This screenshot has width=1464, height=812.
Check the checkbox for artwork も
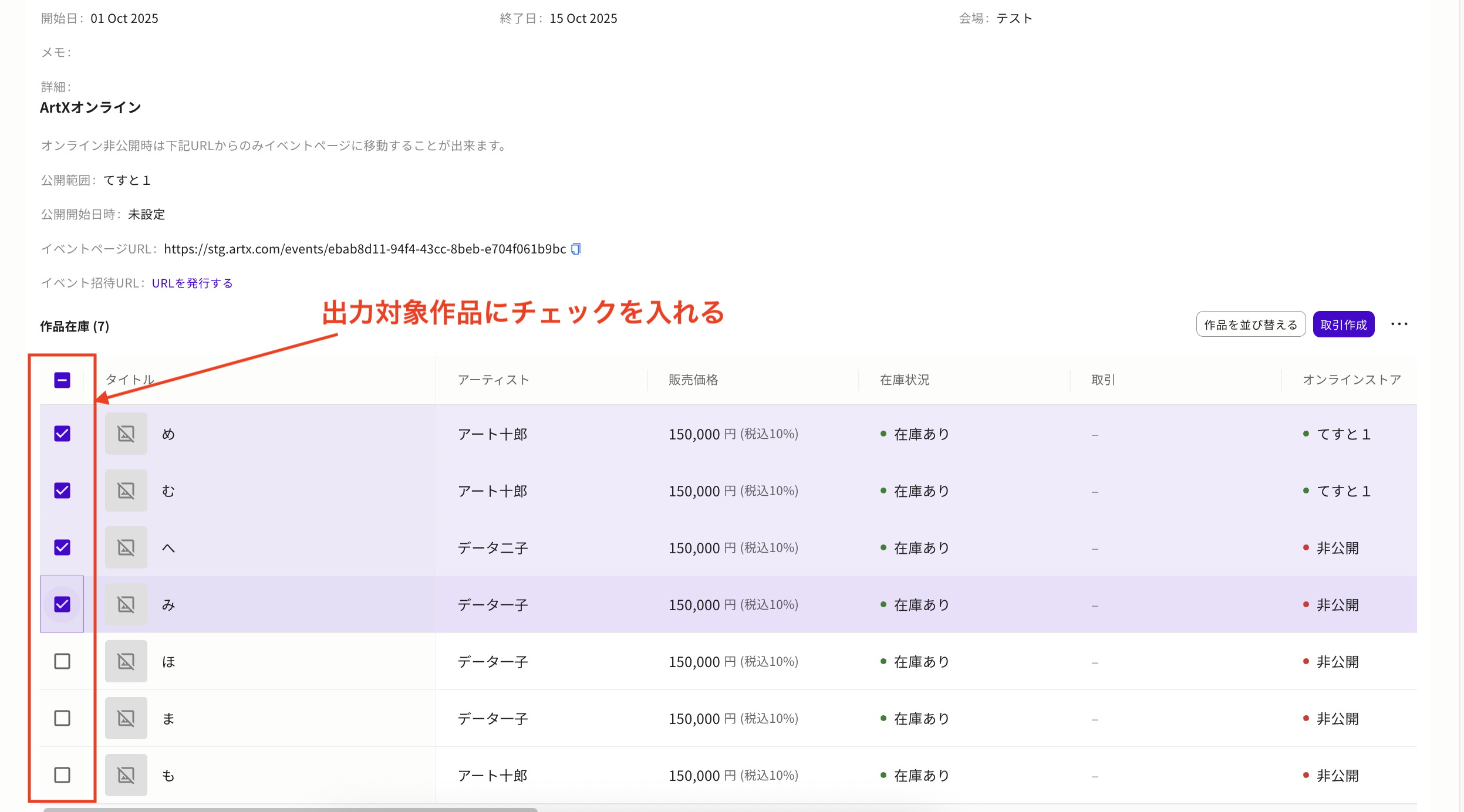(x=62, y=775)
